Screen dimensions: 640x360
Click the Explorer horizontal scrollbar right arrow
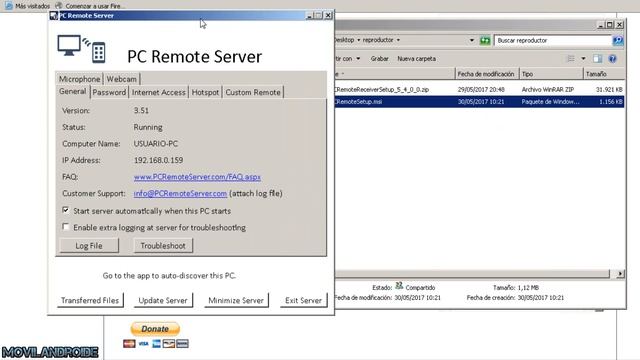pyautogui.click(x=620, y=274)
